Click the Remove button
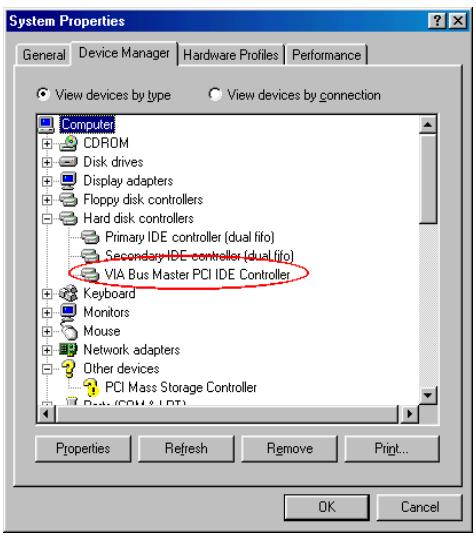 290,449
